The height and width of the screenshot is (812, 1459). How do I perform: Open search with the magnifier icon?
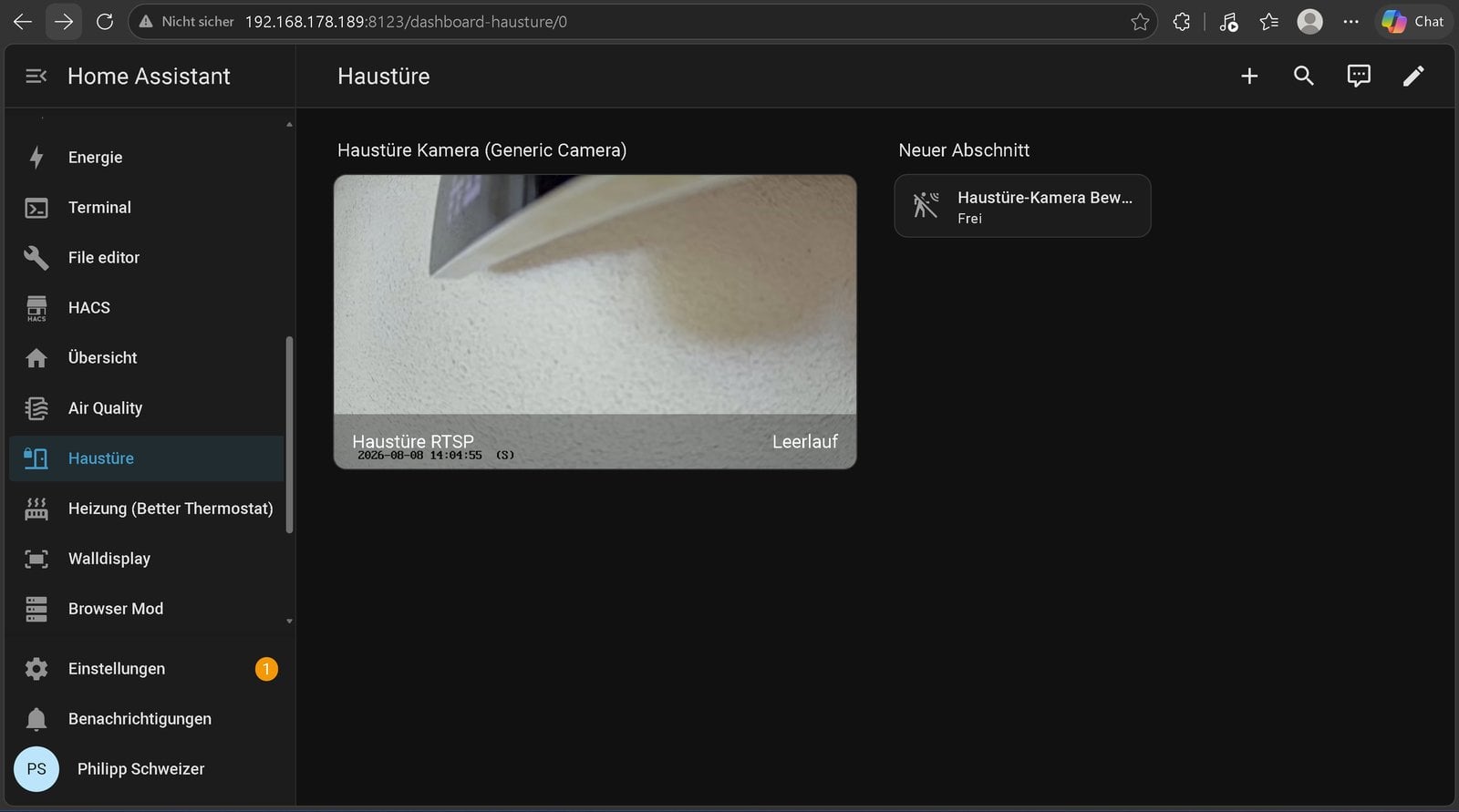1304,77
